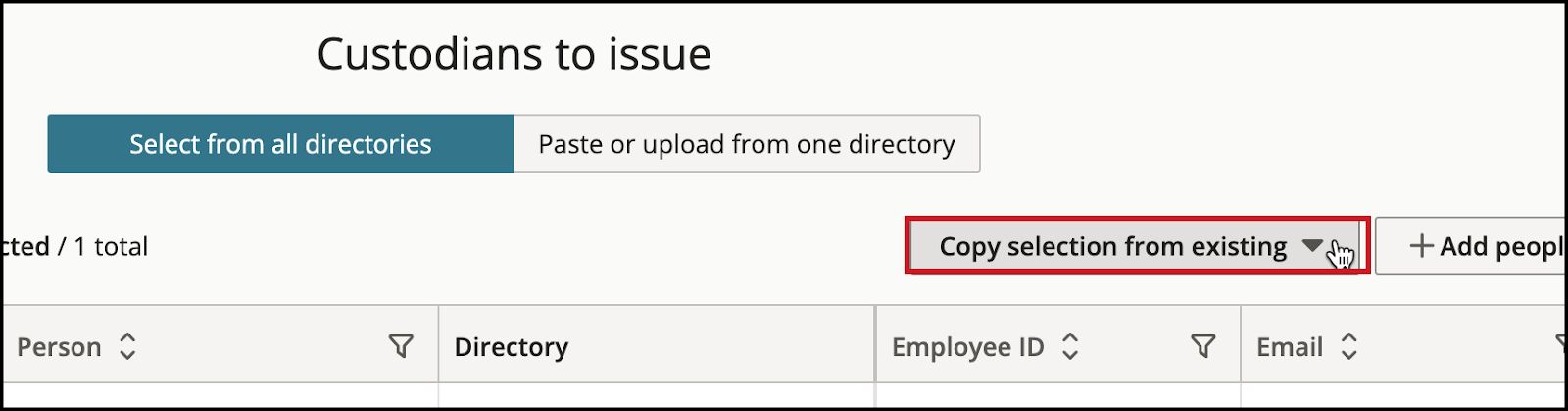Screen dimensions: 1568x411
Task: Click the Add people button
Action: [x=1471, y=246]
